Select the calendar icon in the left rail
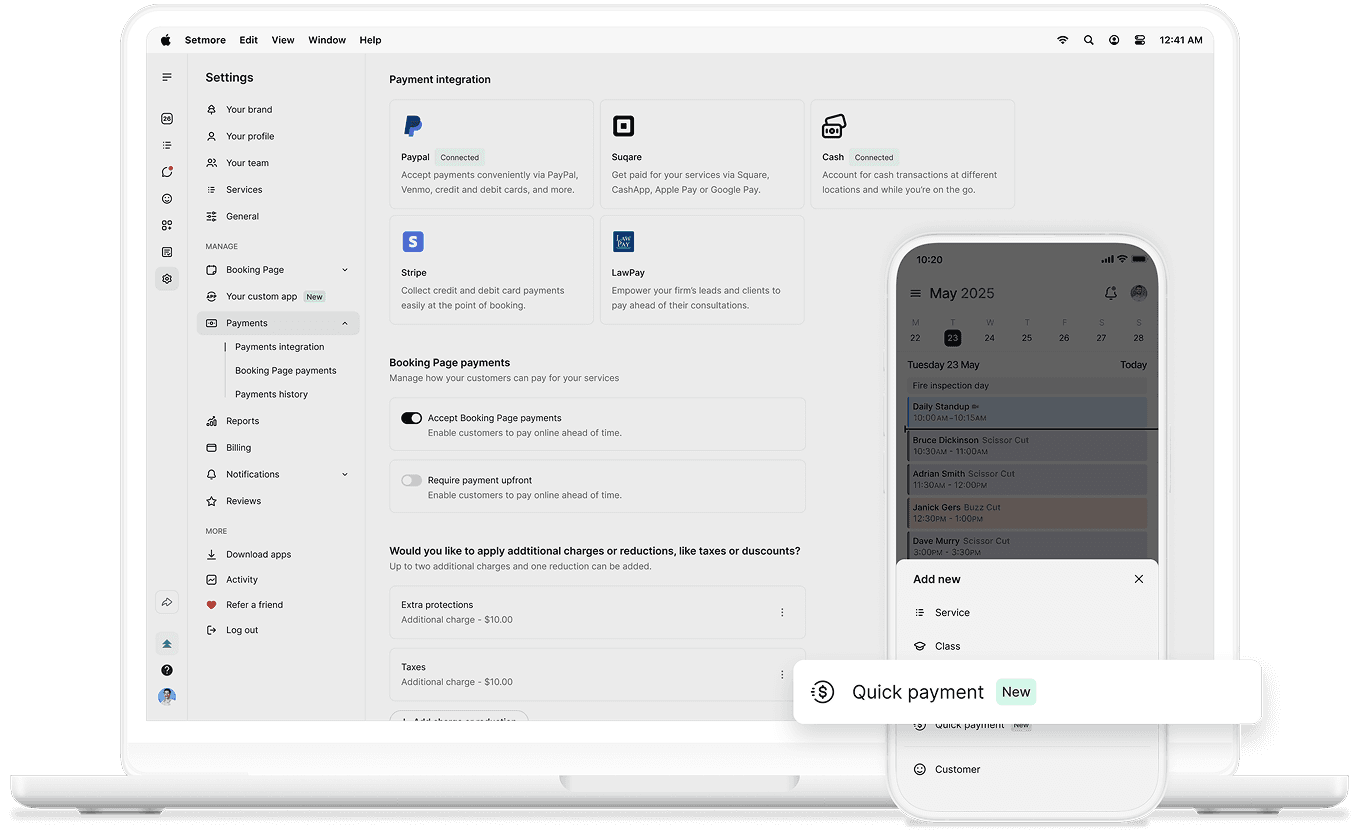 166,118
